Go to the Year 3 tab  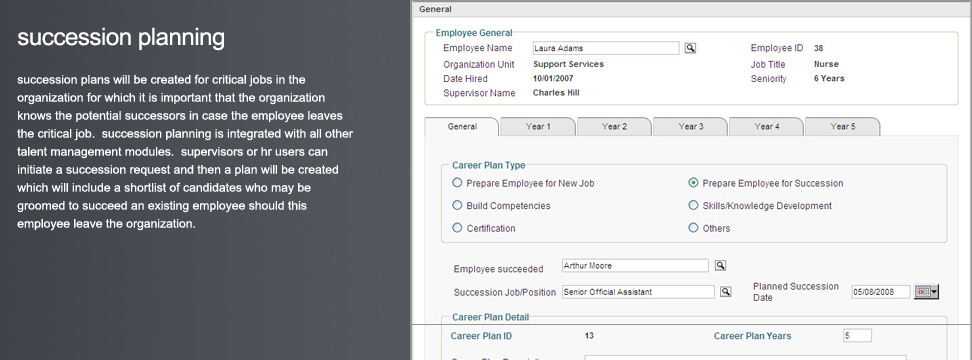coord(691,126)
